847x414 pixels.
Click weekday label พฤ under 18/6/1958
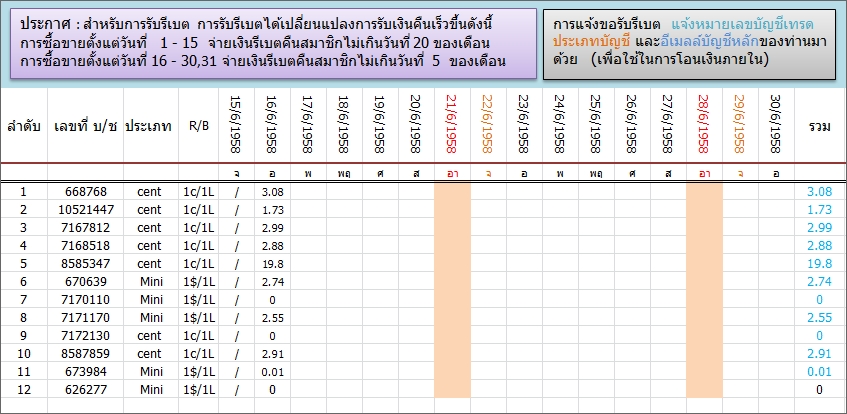[344, 175]
